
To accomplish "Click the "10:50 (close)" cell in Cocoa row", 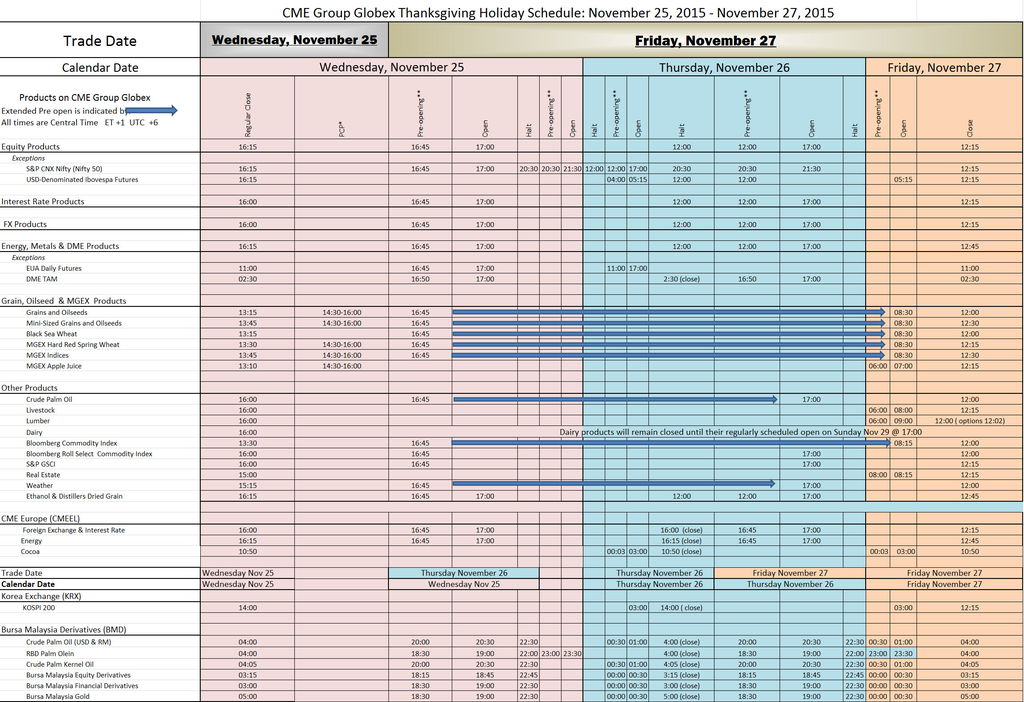I will click(x=681, y=551).
